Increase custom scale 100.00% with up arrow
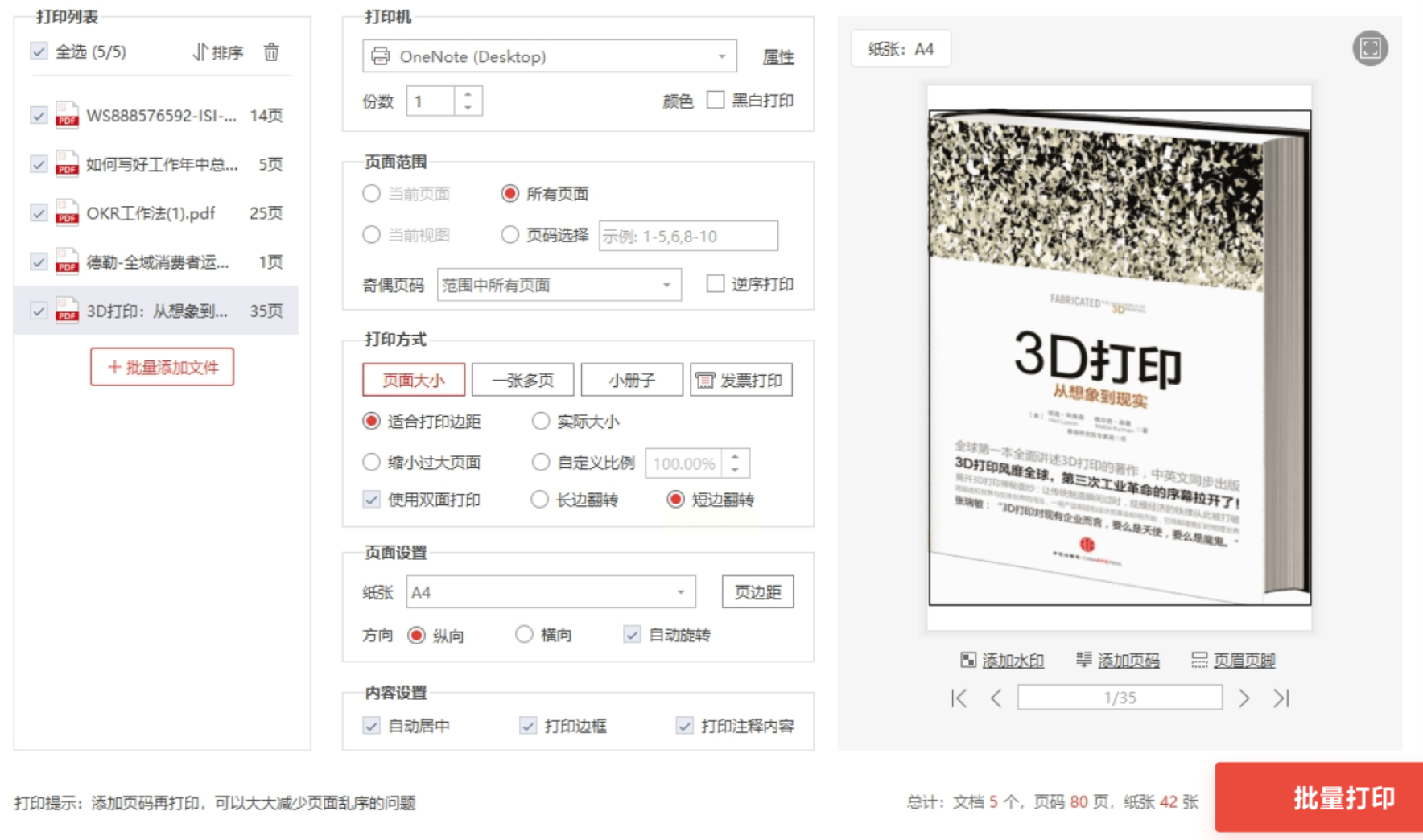 pos(735,456)
